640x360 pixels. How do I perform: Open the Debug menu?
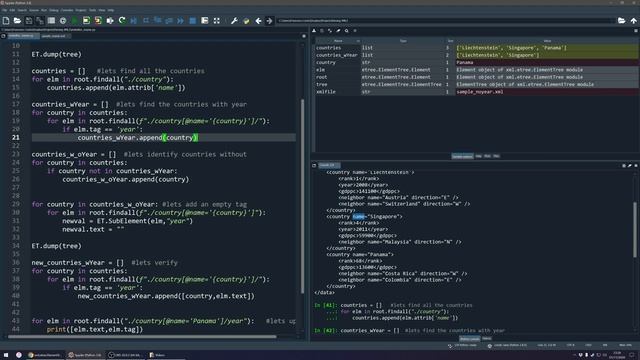tap(54, 10)
